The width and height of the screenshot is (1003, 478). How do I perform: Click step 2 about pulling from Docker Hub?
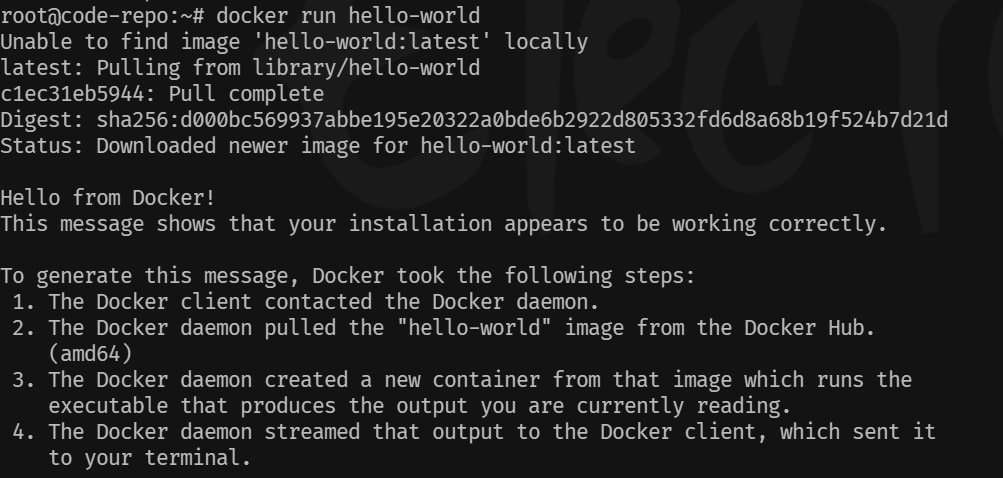click(x=443, y=328)
